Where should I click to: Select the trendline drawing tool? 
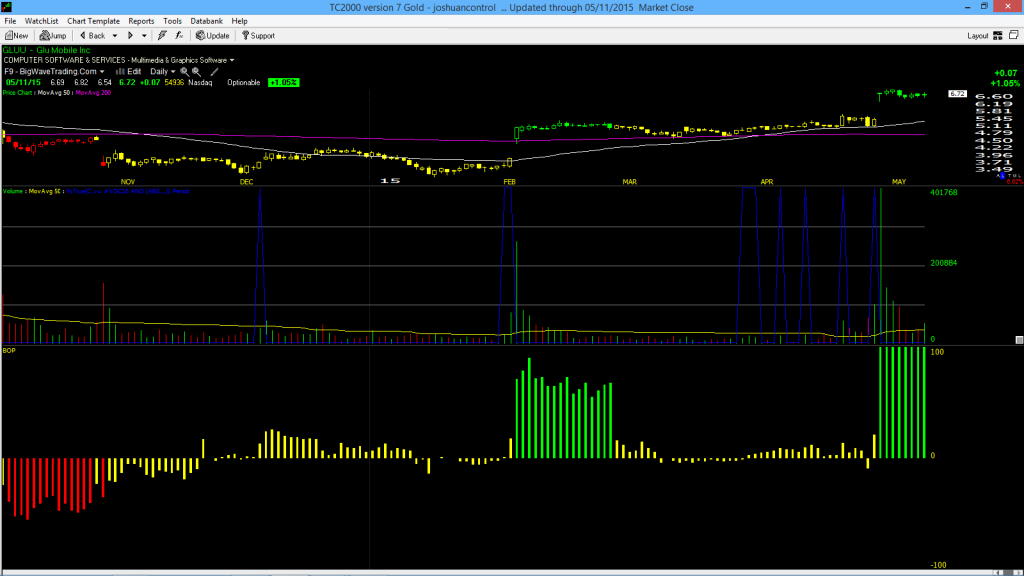tap(214, 71)
